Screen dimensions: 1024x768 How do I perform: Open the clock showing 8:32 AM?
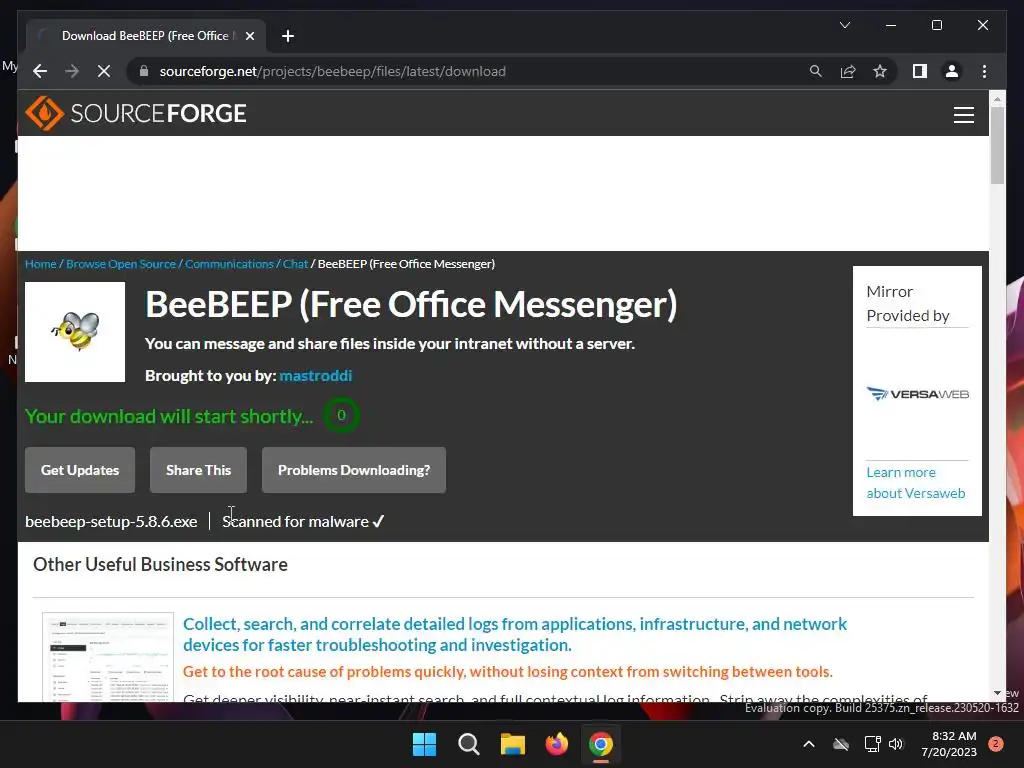949,744
